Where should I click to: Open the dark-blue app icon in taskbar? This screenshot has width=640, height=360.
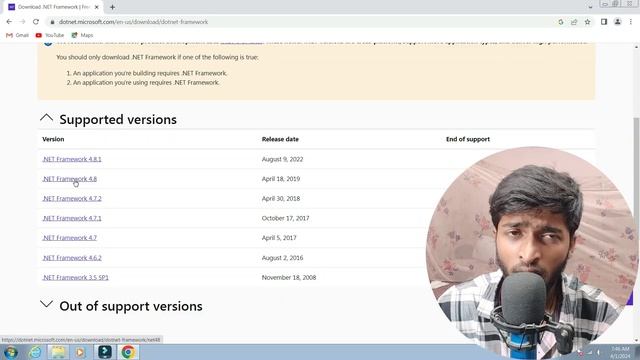click(105, 352)
